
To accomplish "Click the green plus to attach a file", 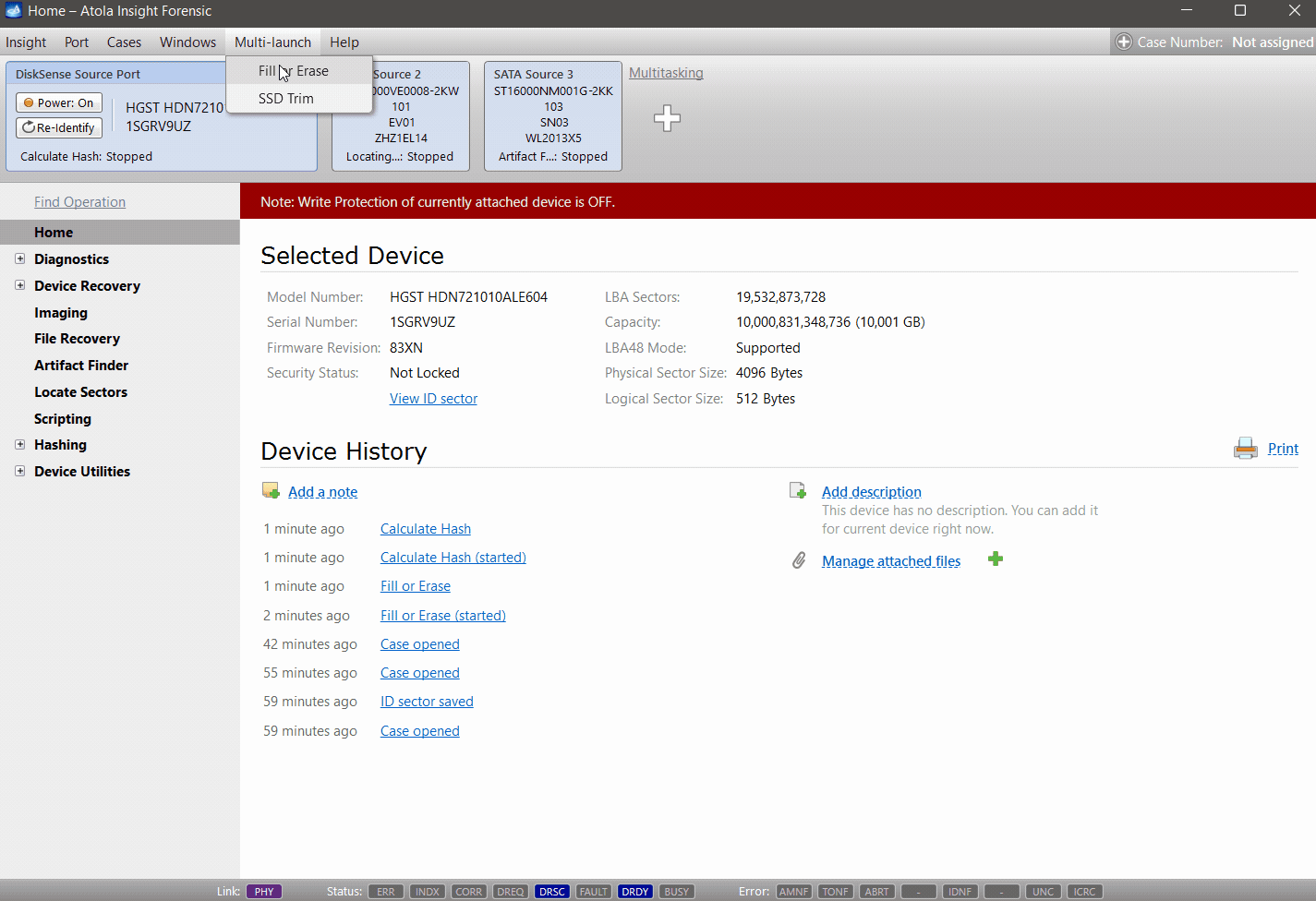I will click(996, 559).
